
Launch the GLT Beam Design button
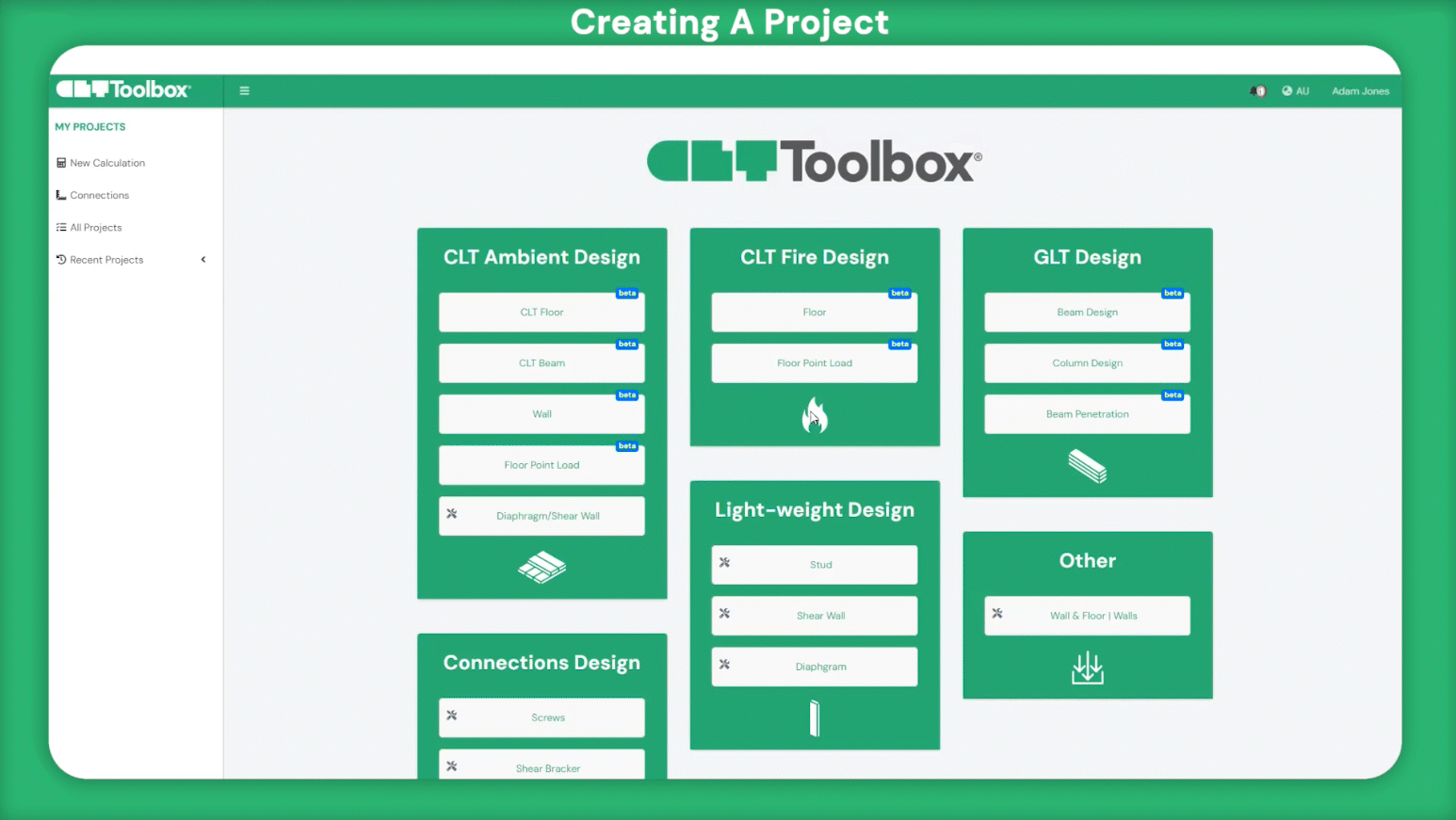coord(1087,313)
